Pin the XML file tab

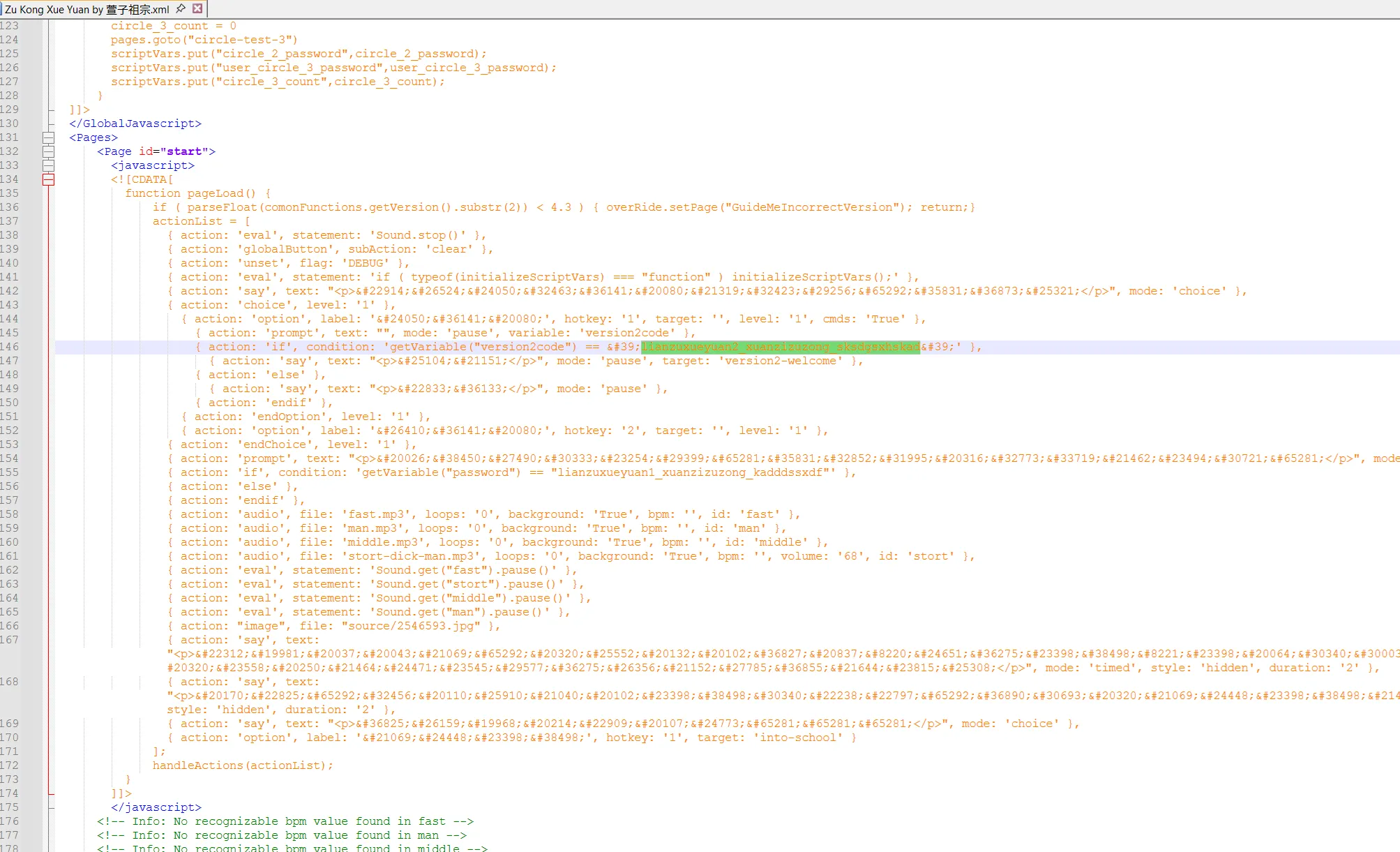click(181, 8)
